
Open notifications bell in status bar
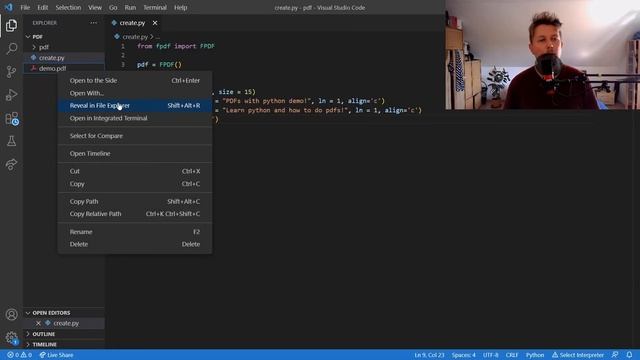tap(629, 355)
